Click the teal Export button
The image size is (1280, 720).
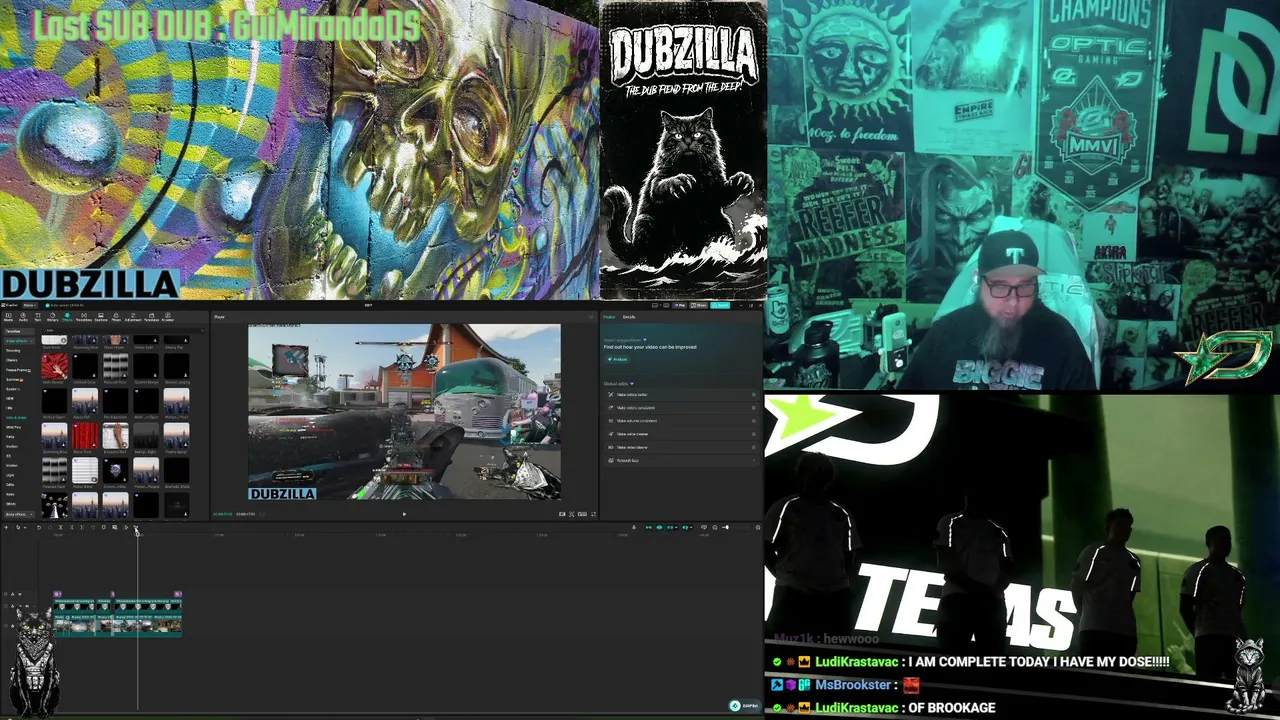click(x=720, y=305)
